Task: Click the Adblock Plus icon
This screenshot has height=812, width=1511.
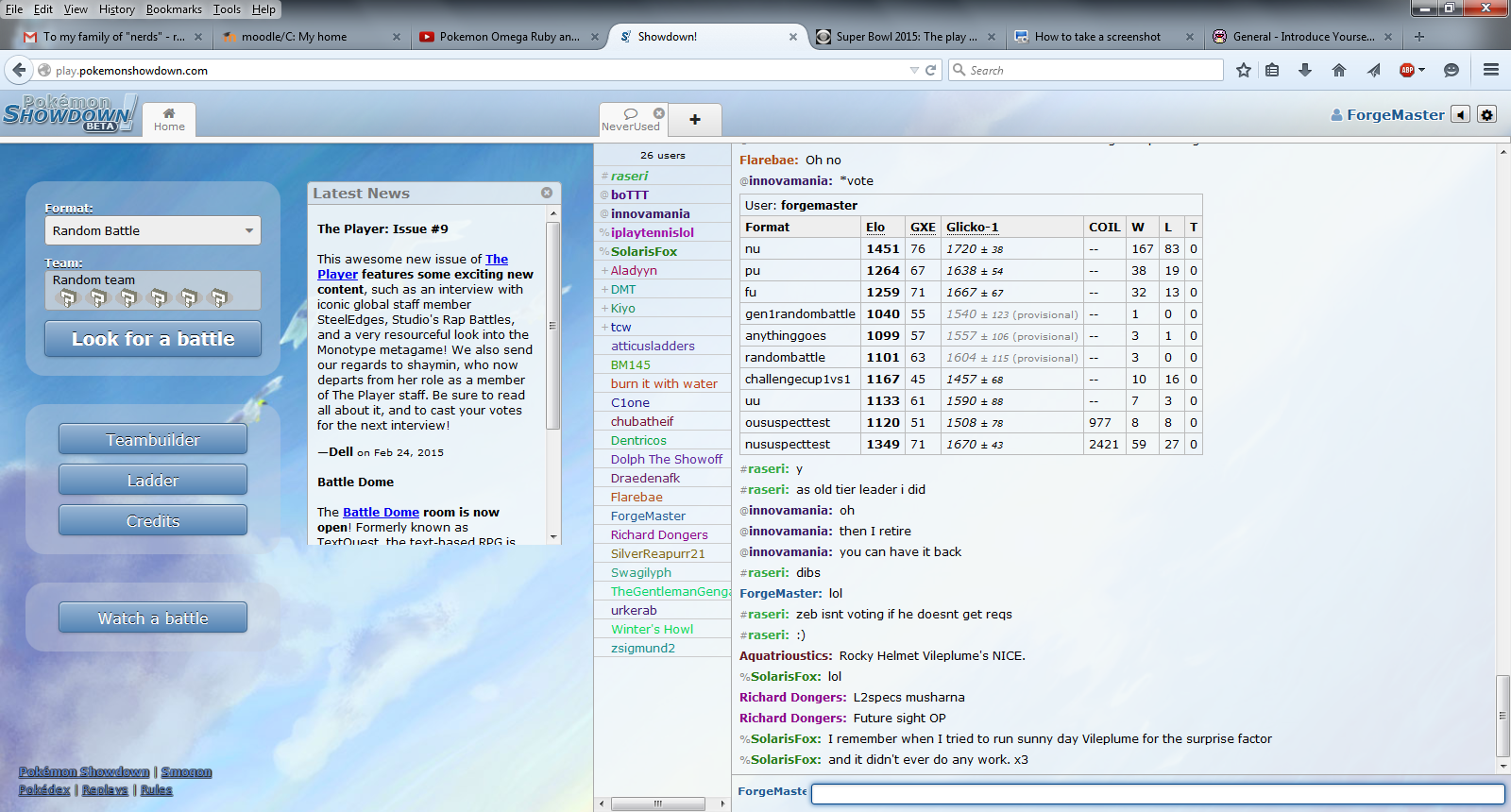Action: pos(1408,70)
